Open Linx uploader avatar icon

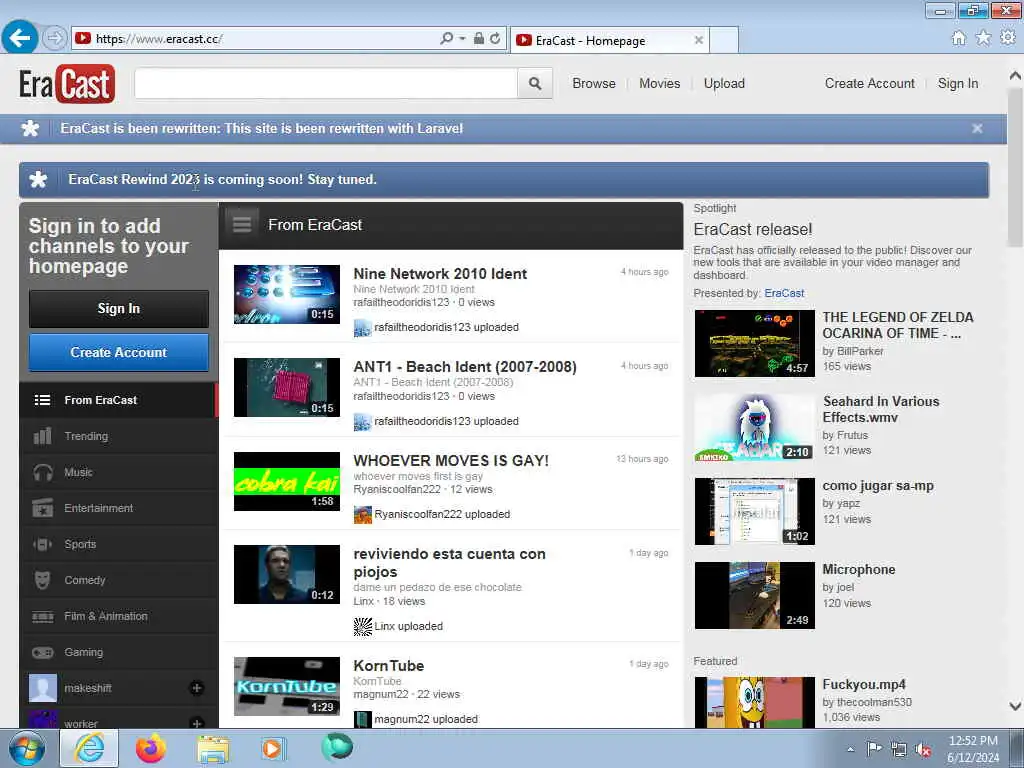[x=362, y=626]
